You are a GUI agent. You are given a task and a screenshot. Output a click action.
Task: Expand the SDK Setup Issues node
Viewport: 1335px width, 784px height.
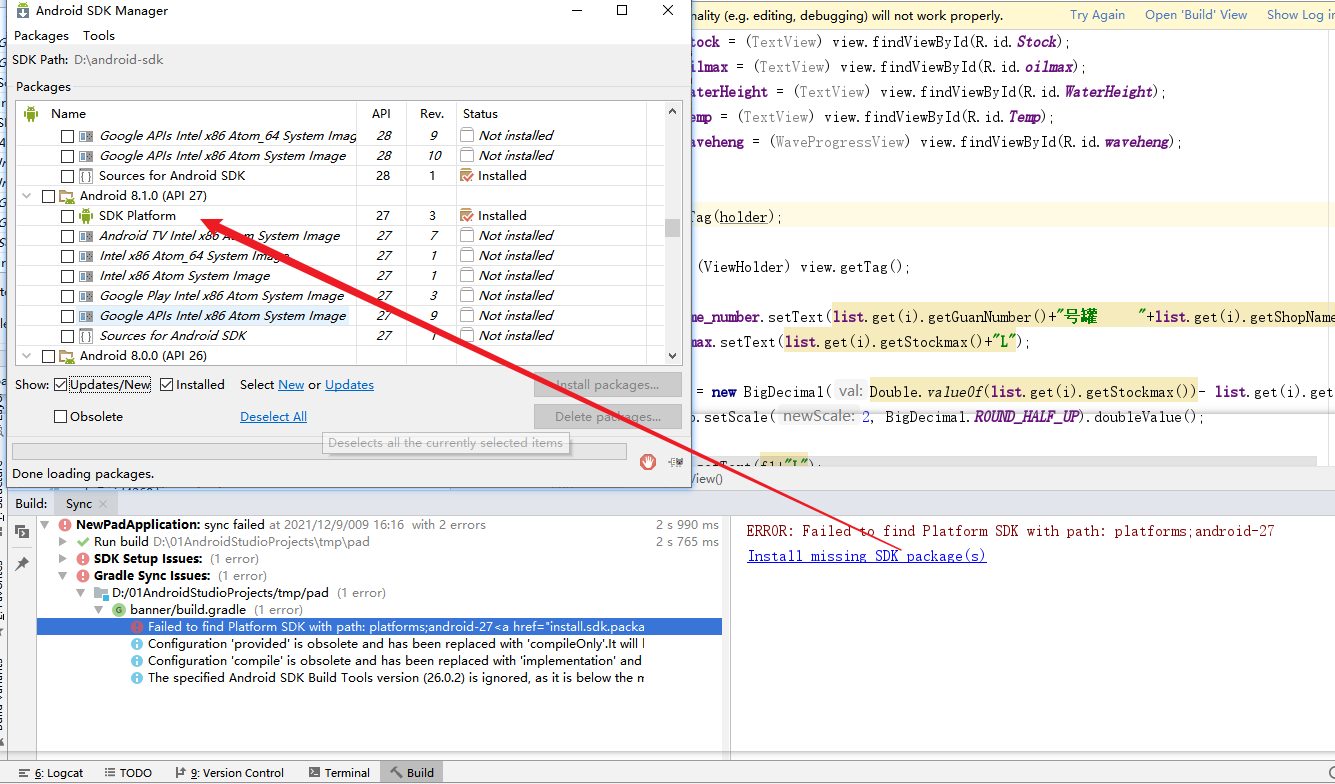pos(63,559)
